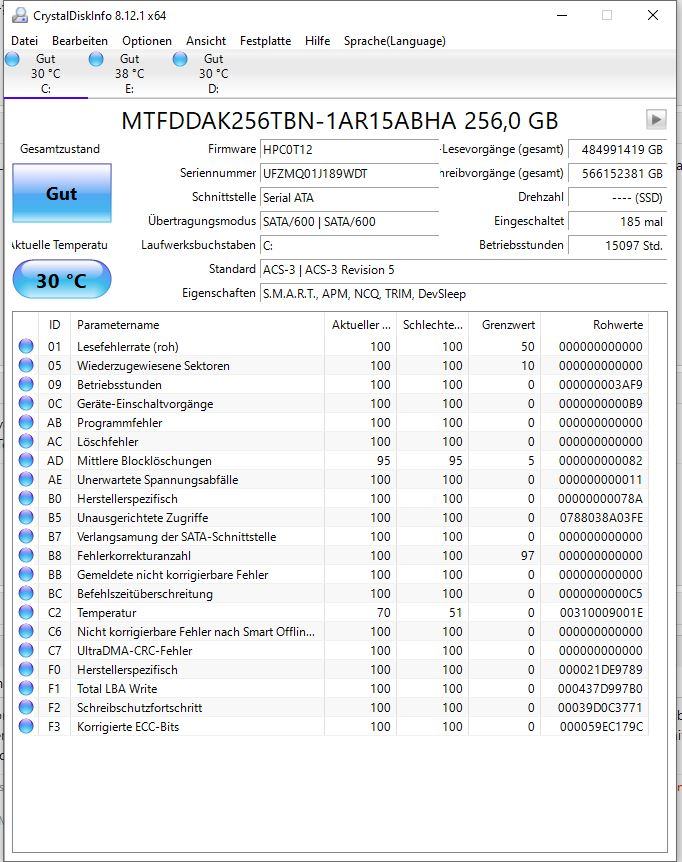The height and width of the screenshot is (862, 682).
Task: Click raw value 0788038A03FE
Action: (601, 517)
